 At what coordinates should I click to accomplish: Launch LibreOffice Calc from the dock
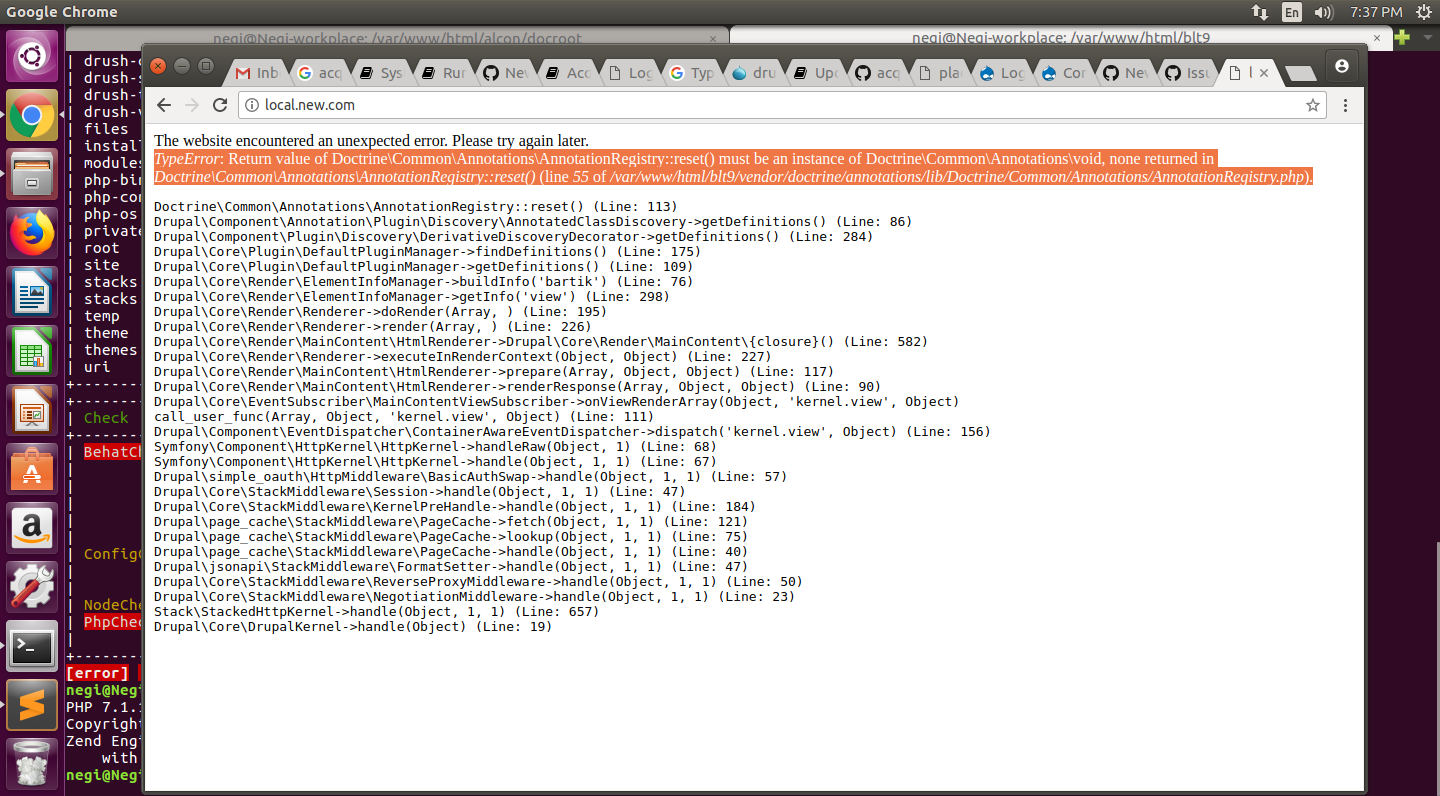(32, 350)
